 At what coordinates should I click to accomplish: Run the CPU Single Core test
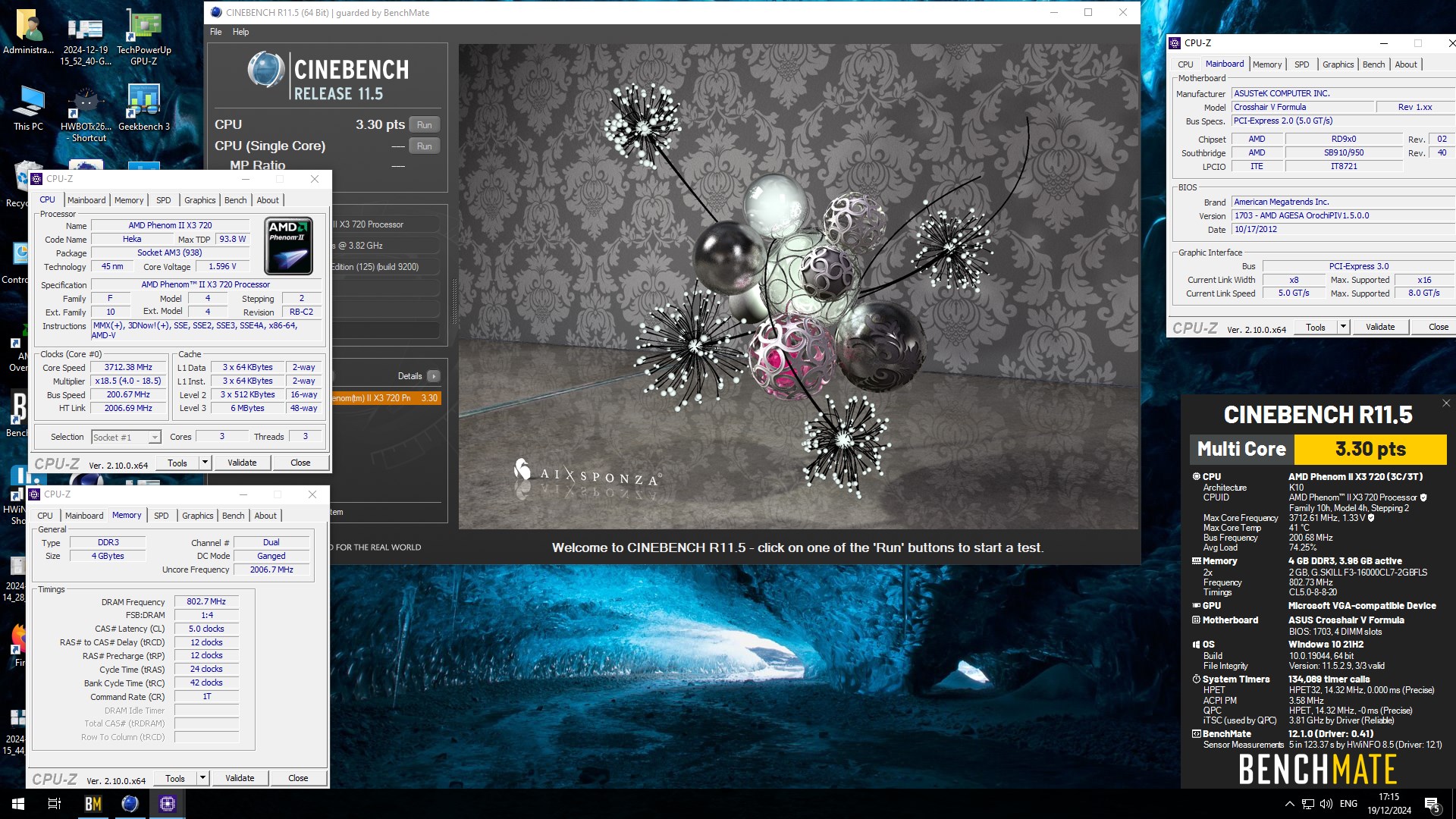[x=424, y=146]
